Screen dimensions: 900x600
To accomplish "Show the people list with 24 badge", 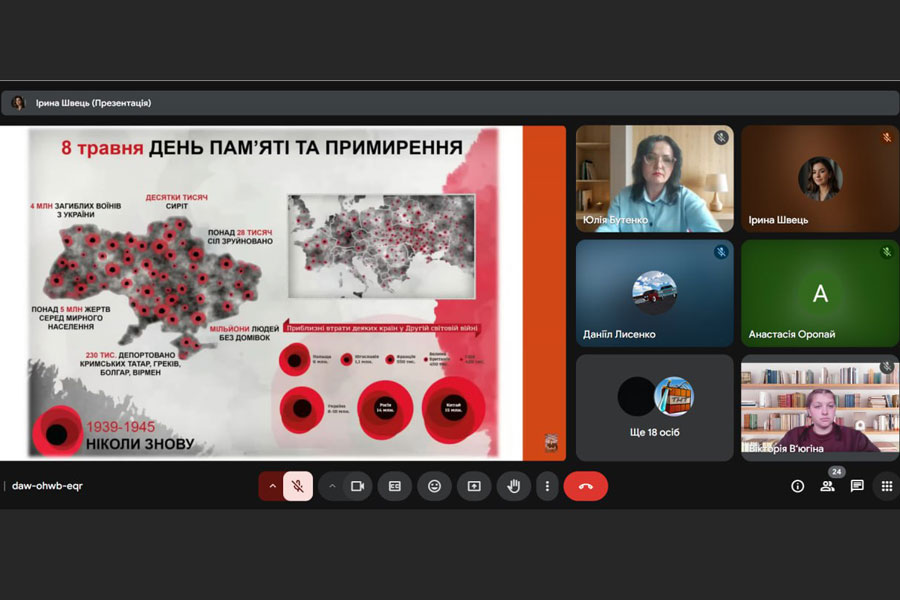I will click(828, 486).
